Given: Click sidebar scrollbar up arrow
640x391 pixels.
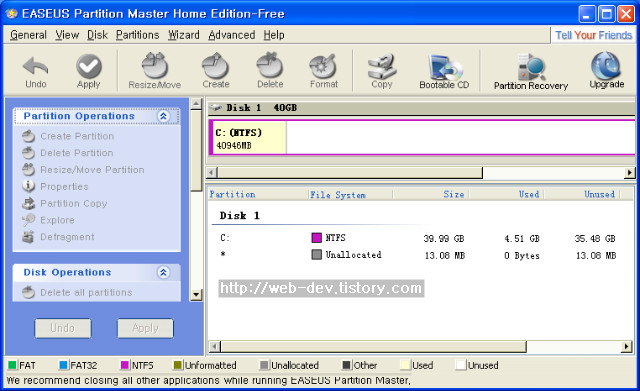Looking at the screenshot, I should click(196, 104).
